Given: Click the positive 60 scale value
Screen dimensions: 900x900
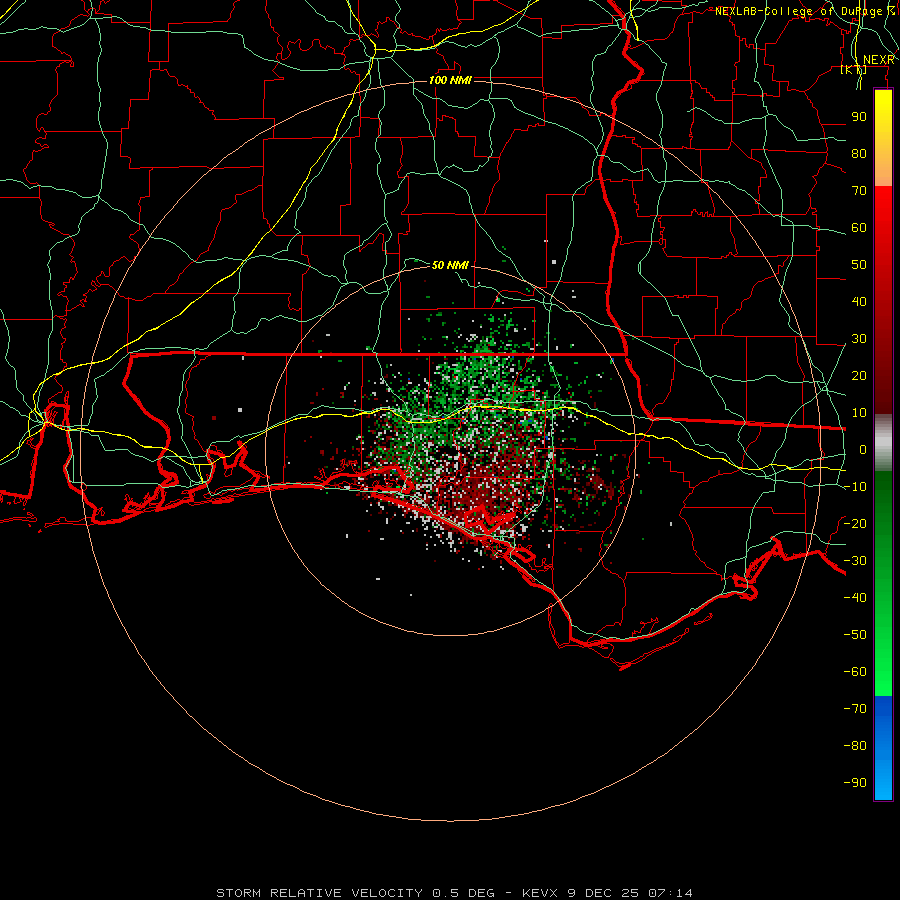Looking at the screenshot, I should 859,228.
